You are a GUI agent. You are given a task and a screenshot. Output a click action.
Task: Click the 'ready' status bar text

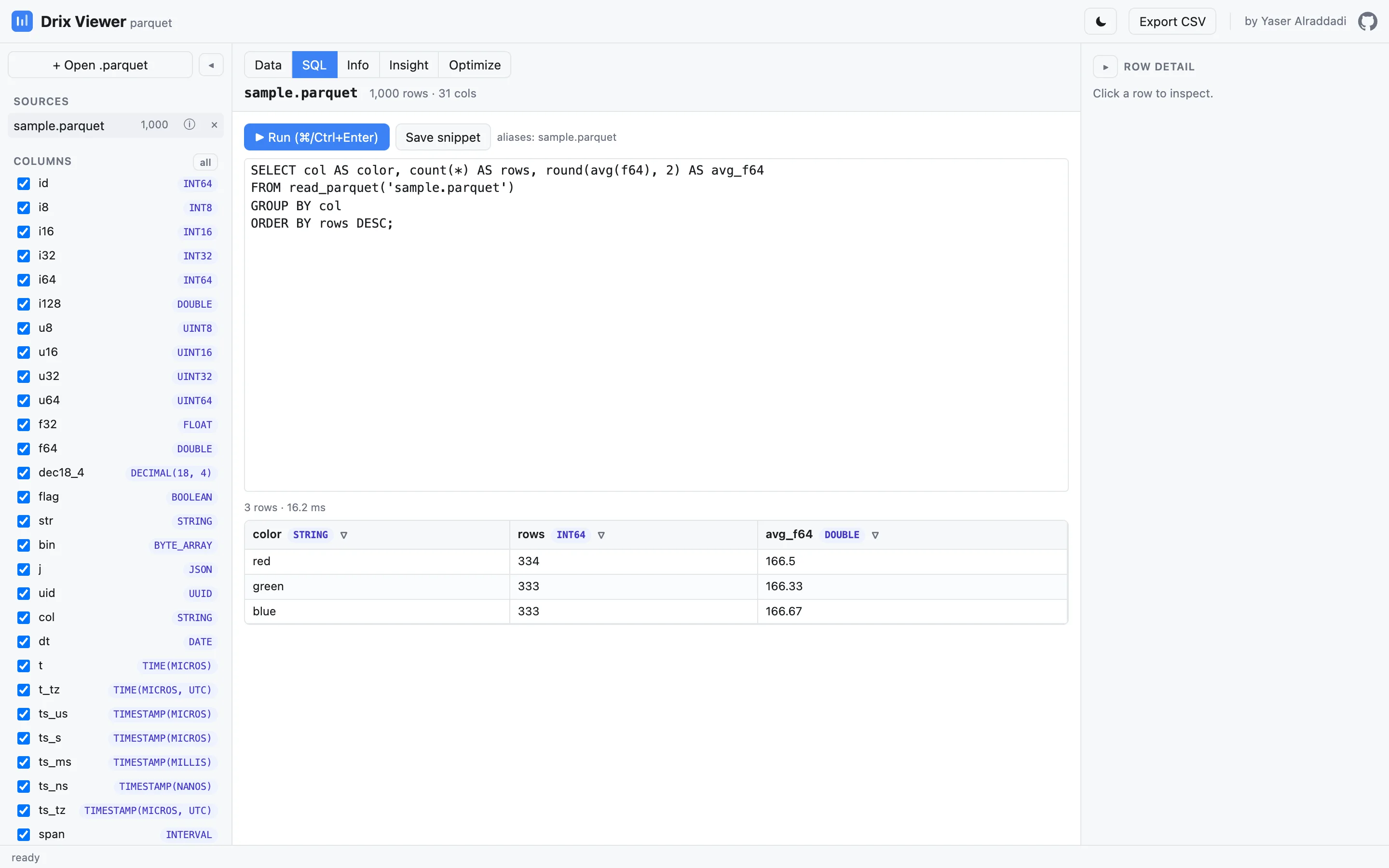click(26, 858)
